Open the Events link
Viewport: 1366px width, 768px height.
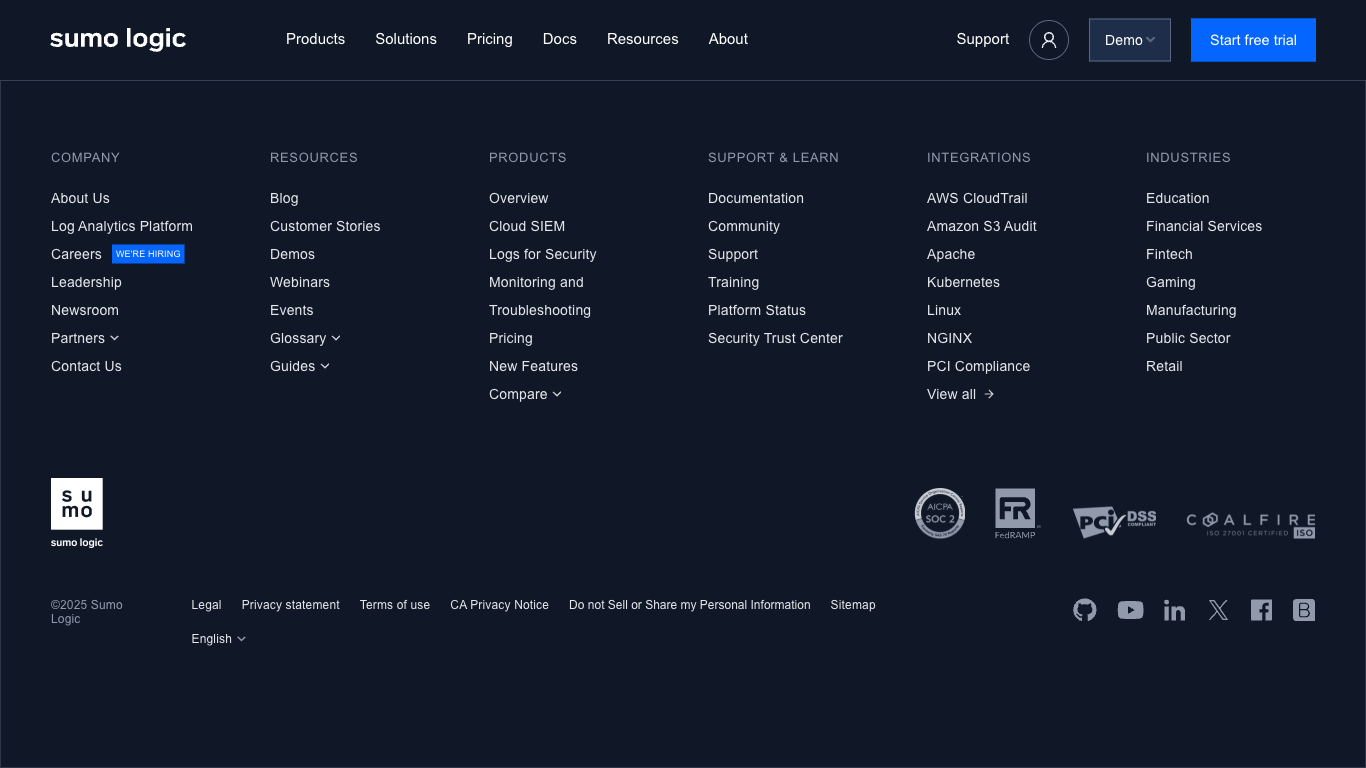tap(291, 310)
